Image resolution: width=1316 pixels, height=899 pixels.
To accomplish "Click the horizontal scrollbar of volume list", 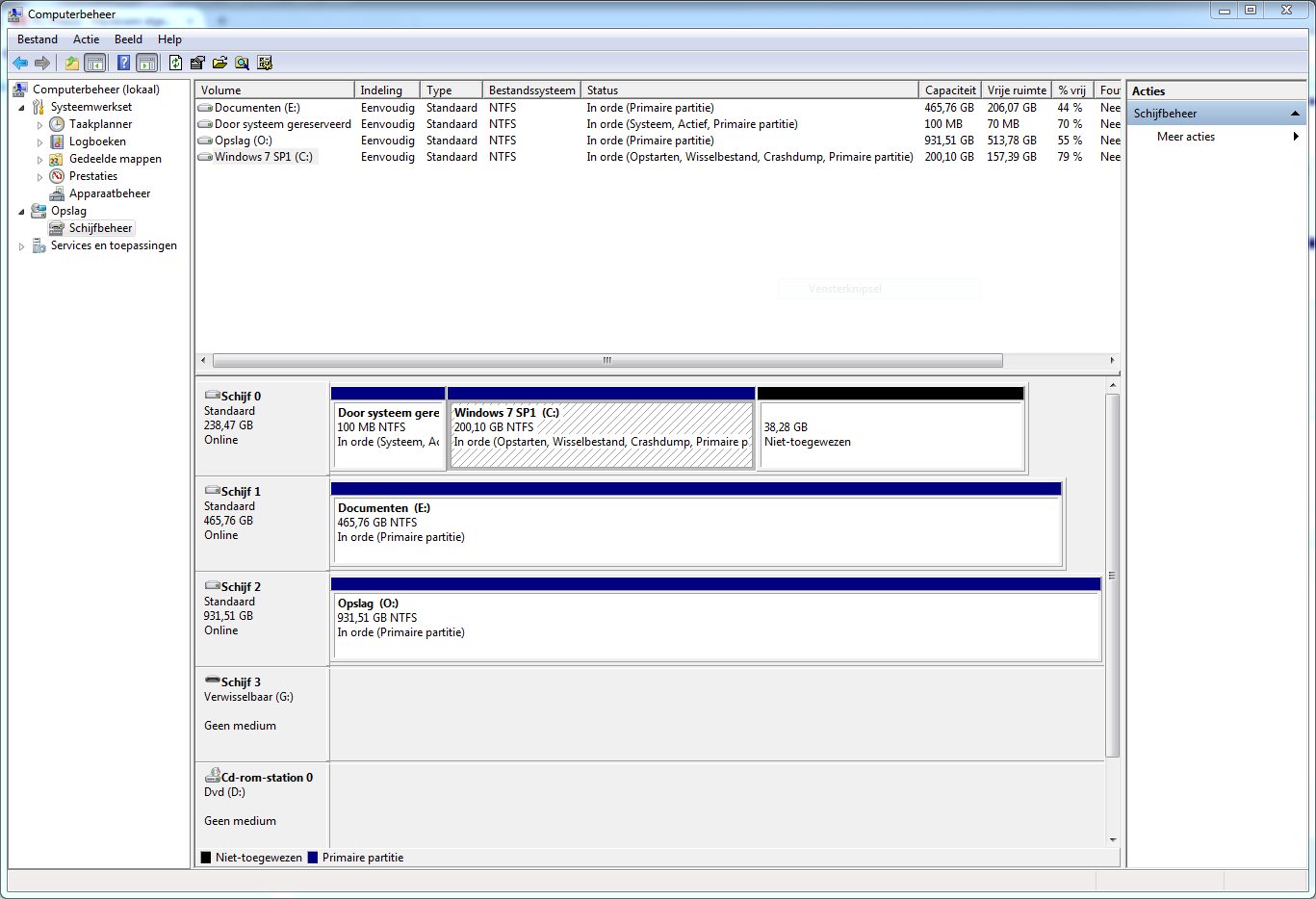I will (x=606, y=361).
